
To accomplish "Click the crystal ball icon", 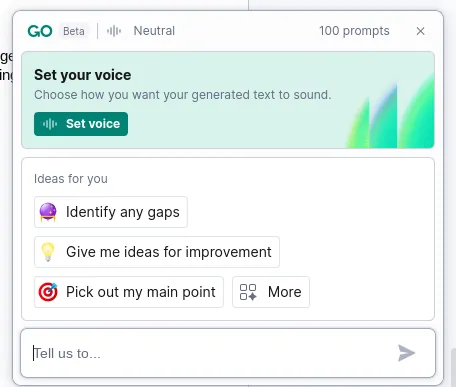I will (x=48, y=212).
